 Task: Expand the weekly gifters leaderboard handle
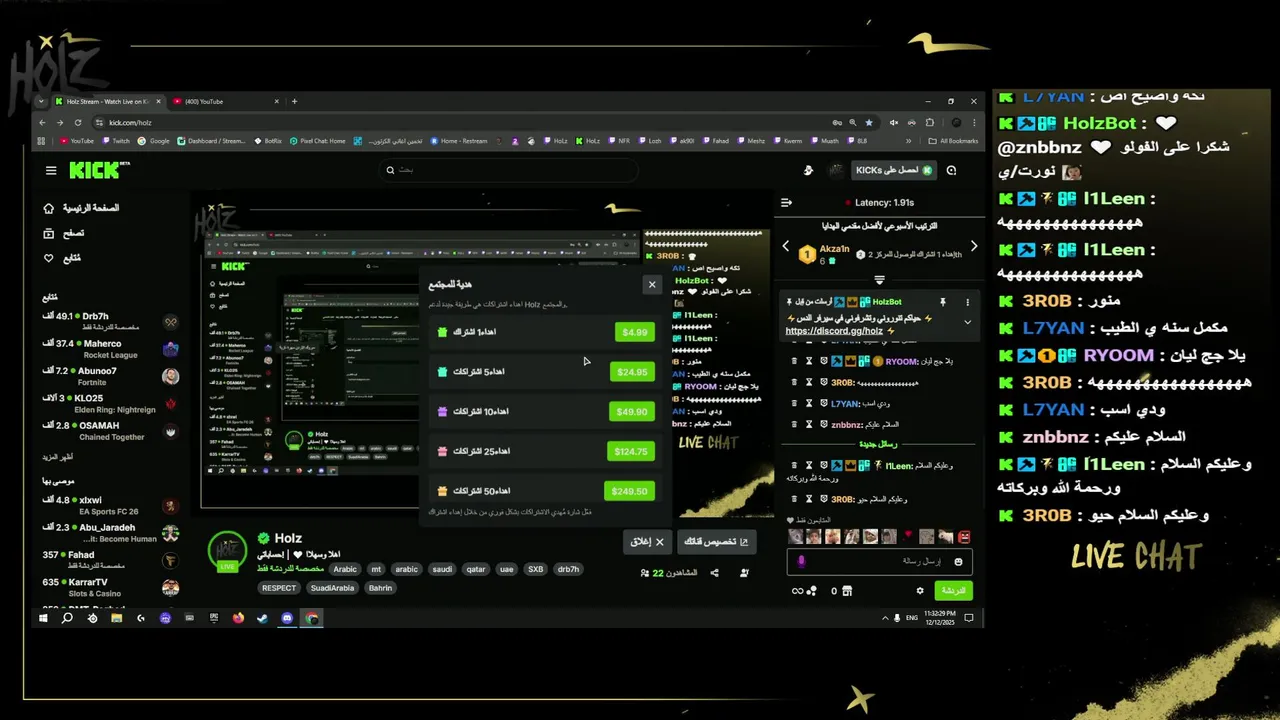tap(879, 280)
